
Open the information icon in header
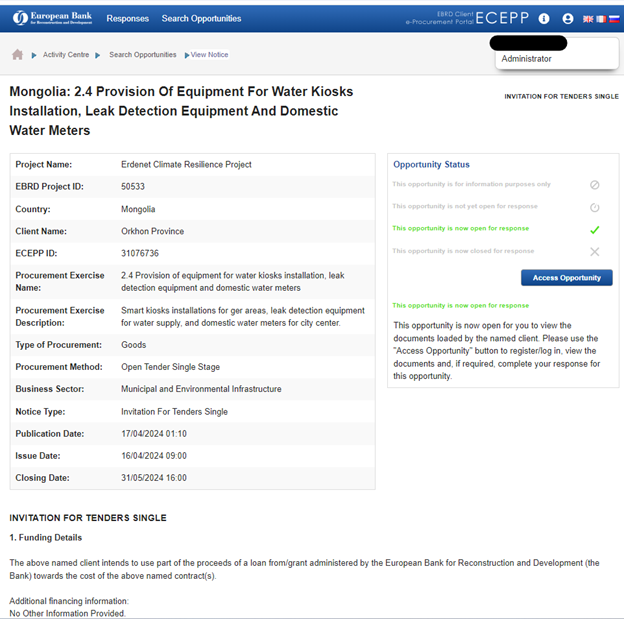(x=544, y=19)
